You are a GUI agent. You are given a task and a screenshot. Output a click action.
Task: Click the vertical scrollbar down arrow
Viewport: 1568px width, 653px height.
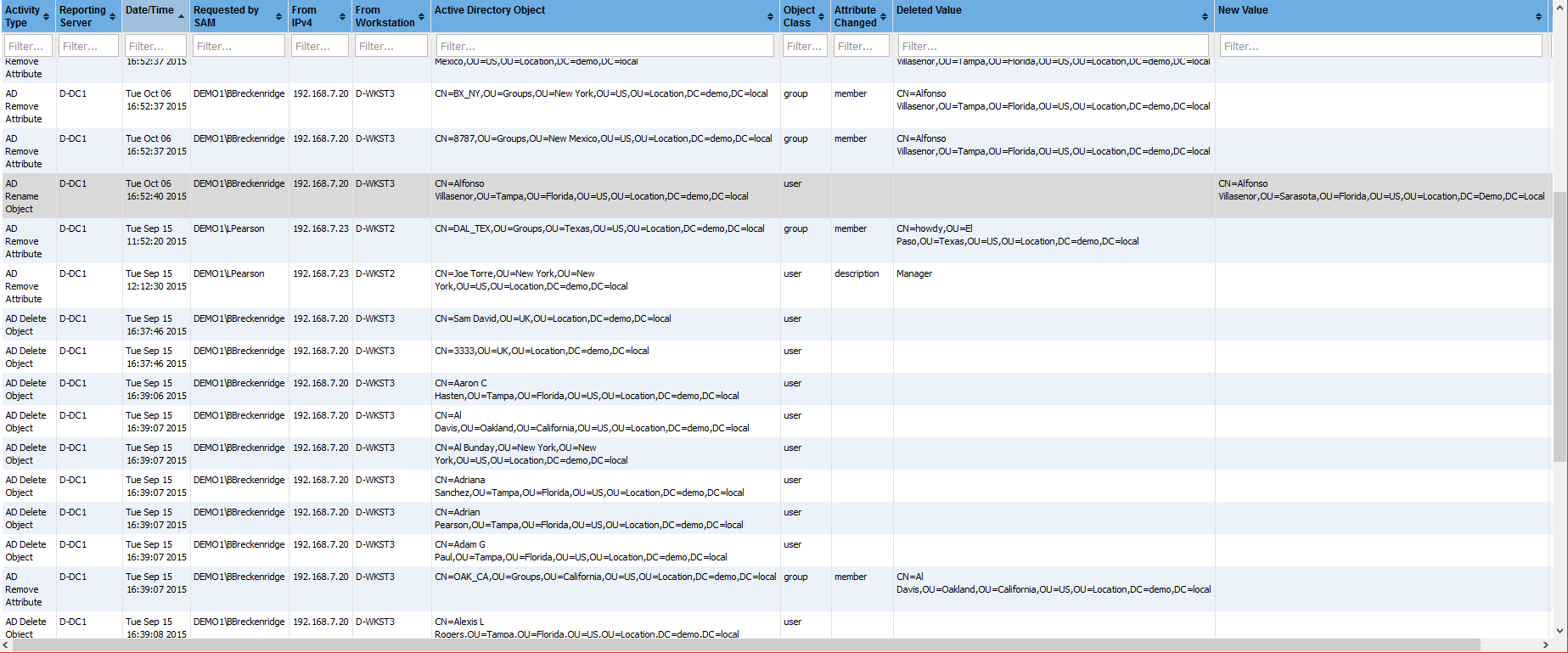tap(1560, 631)
